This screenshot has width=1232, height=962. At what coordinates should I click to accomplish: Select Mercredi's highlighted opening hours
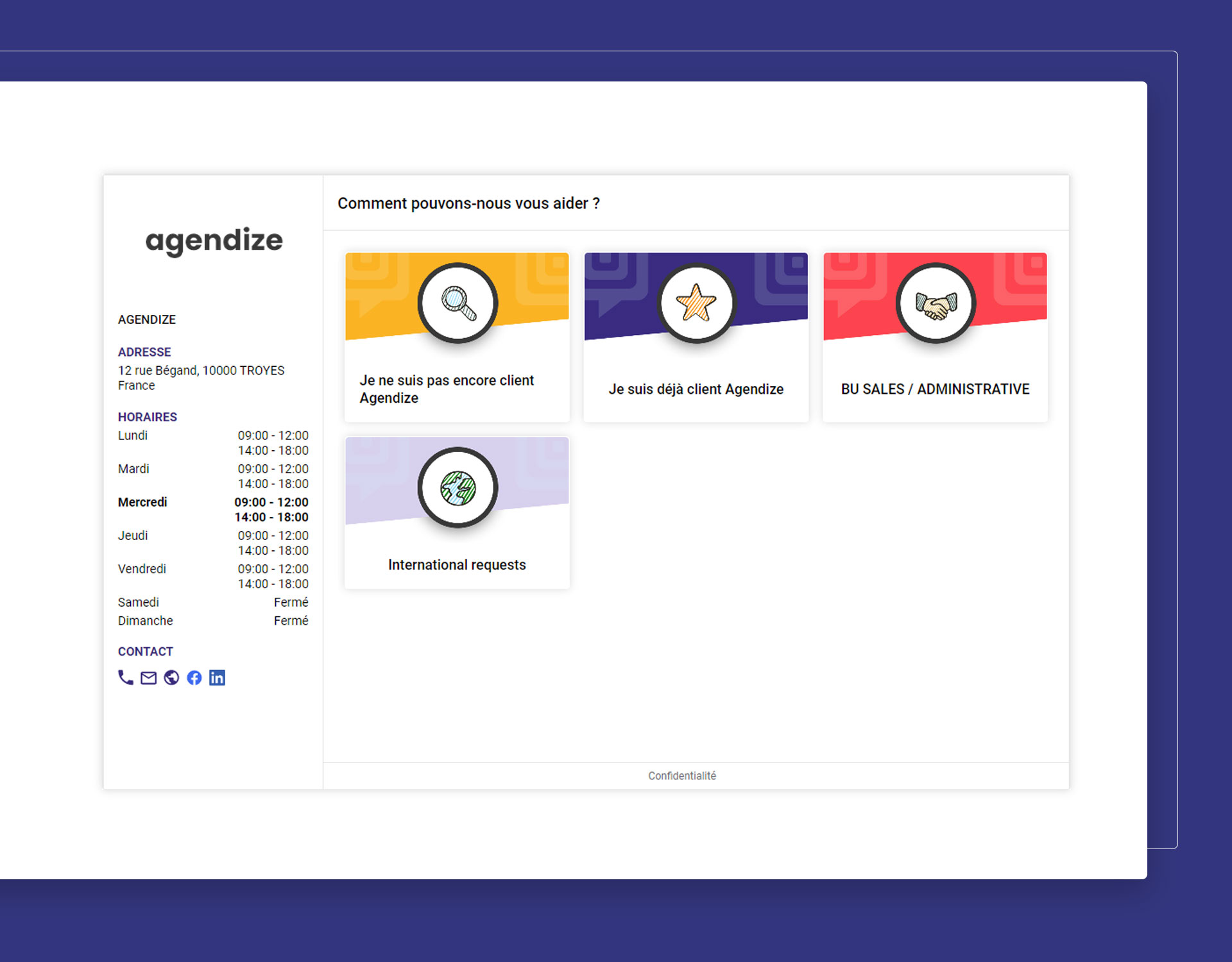[x=271, y=509]
